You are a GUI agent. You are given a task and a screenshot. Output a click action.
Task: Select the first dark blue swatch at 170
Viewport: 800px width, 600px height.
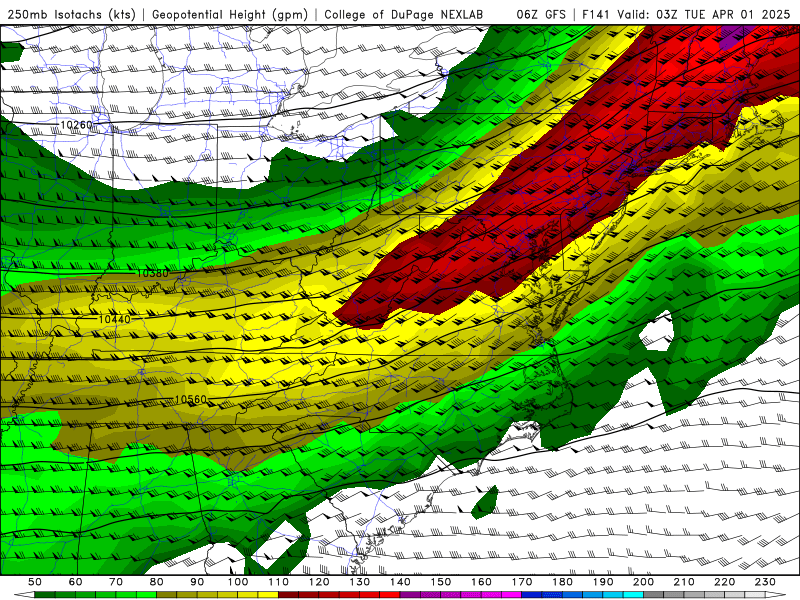click(x=532, y=595)
